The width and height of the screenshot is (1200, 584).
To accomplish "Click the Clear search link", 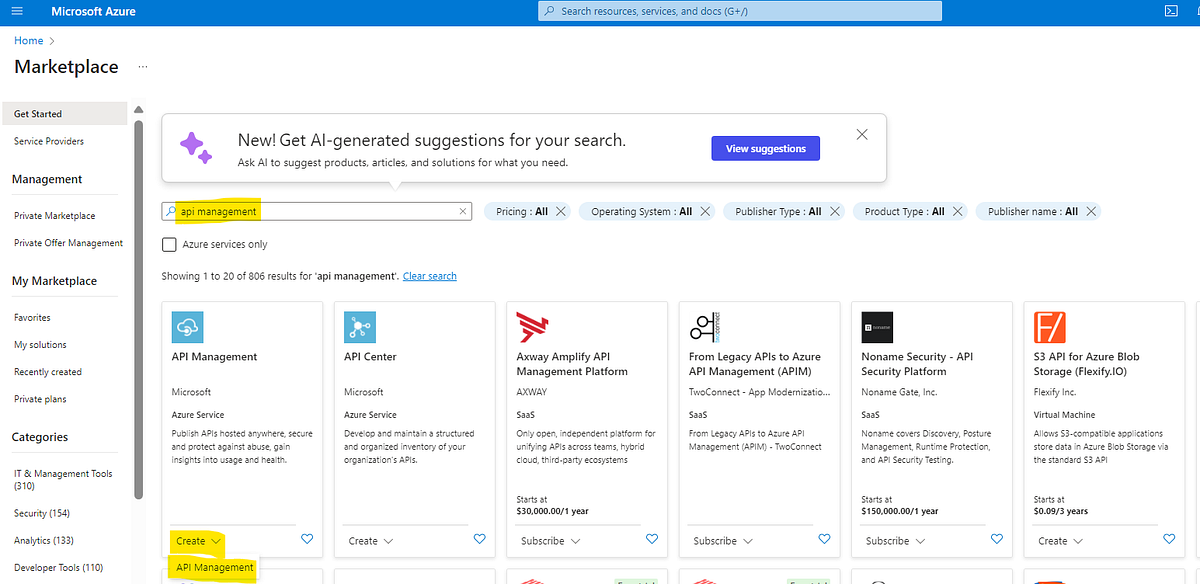I will click(429, 276).
